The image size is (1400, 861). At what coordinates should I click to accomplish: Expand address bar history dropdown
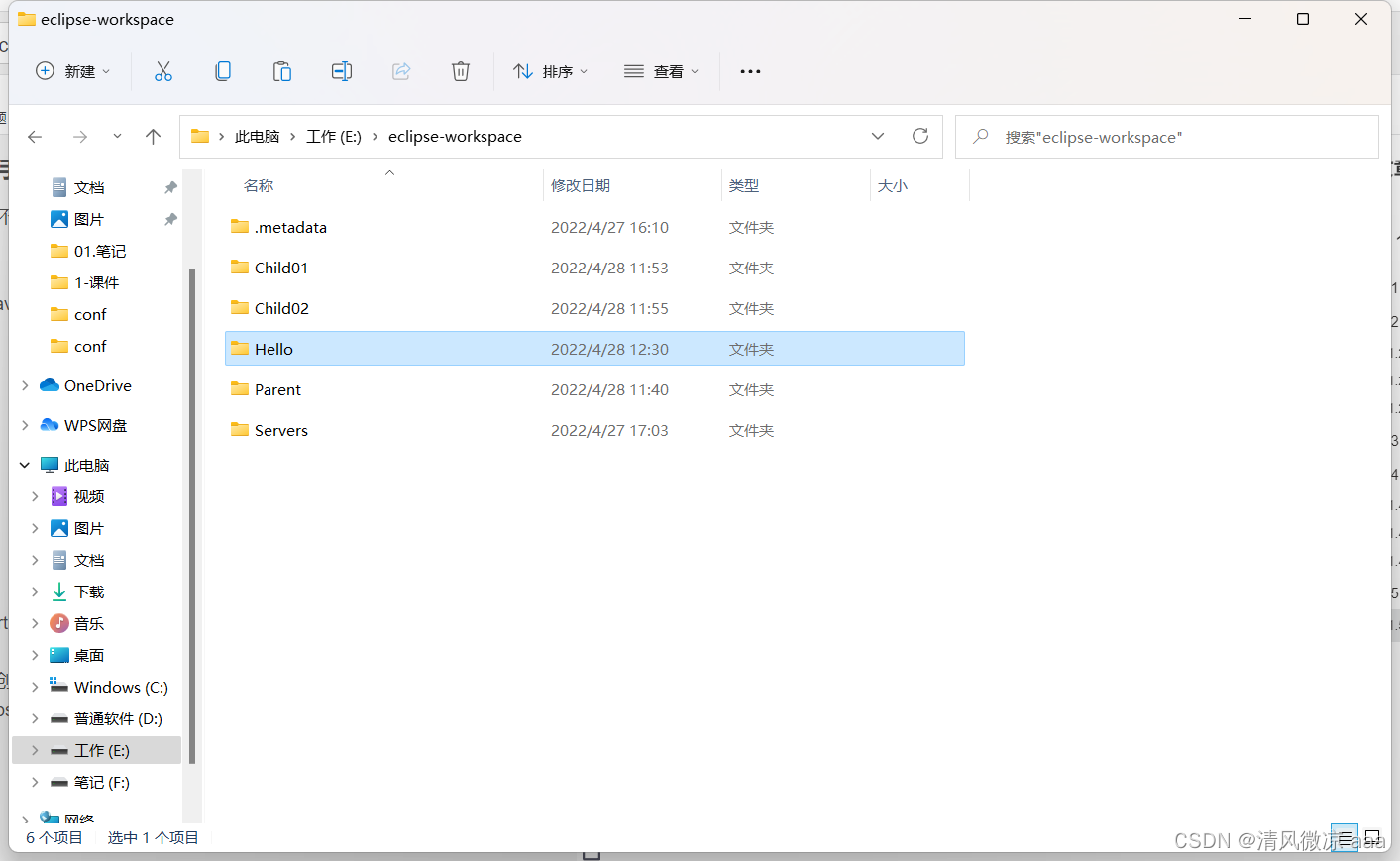pos(878,136)
